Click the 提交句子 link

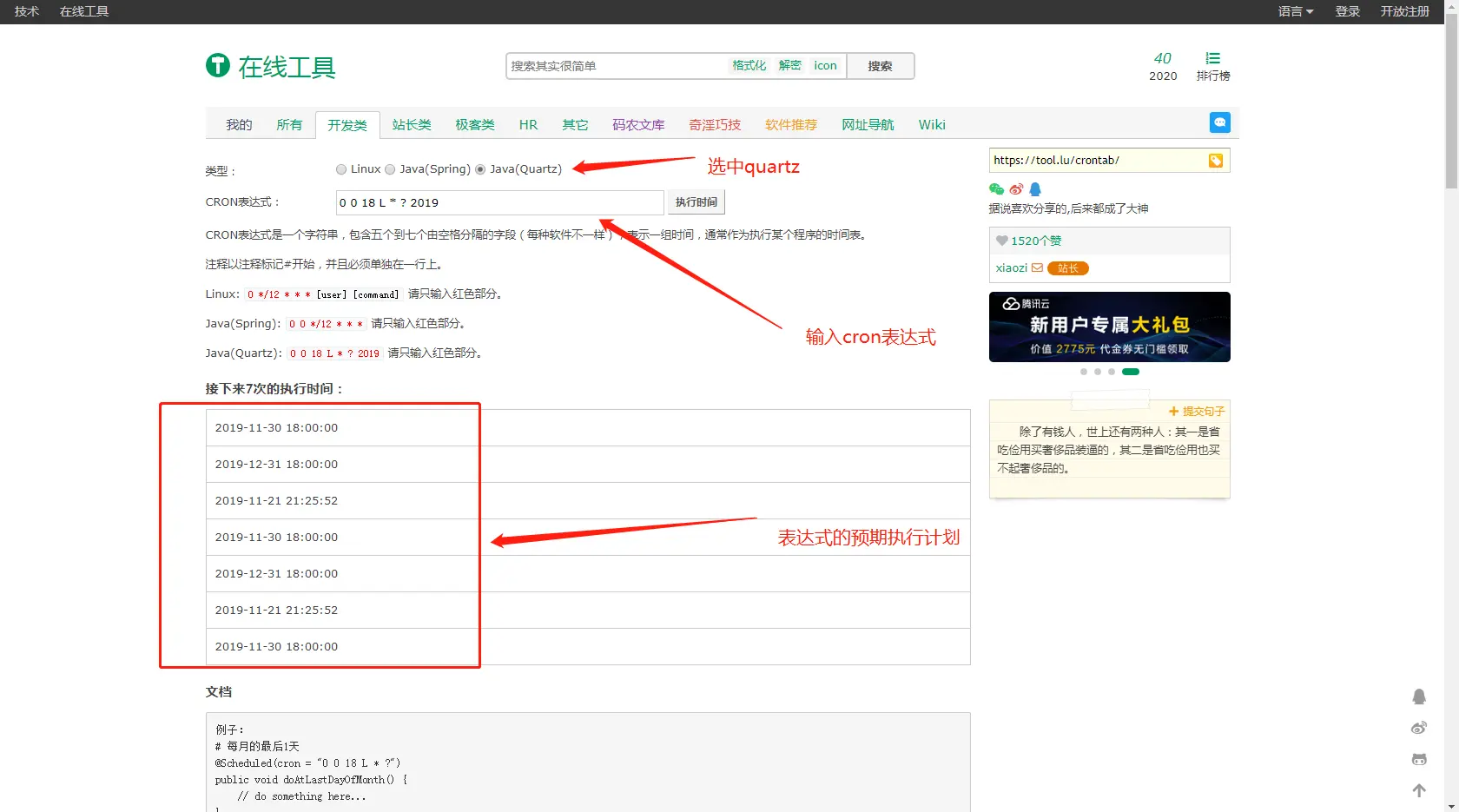pyautogui.click(x=1203, y=412)
